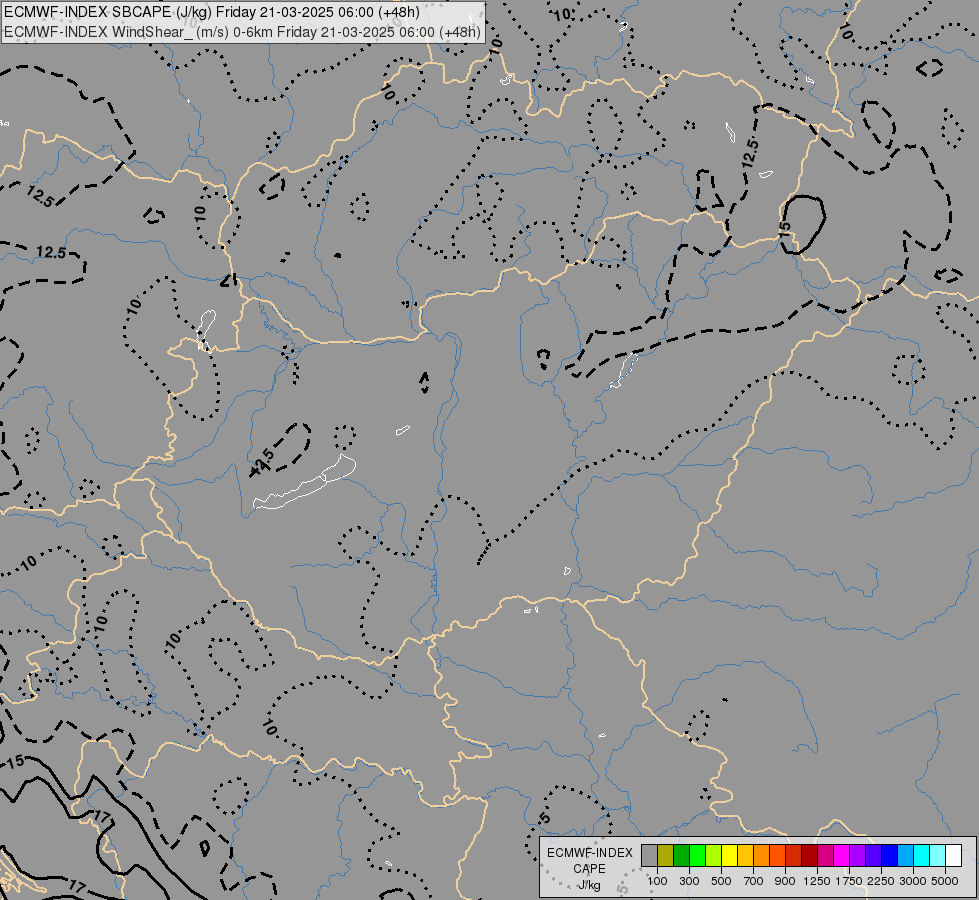Pick the purple swatch right of the 1750 tick
Screen dimensions: 979x900
[857, 856]
